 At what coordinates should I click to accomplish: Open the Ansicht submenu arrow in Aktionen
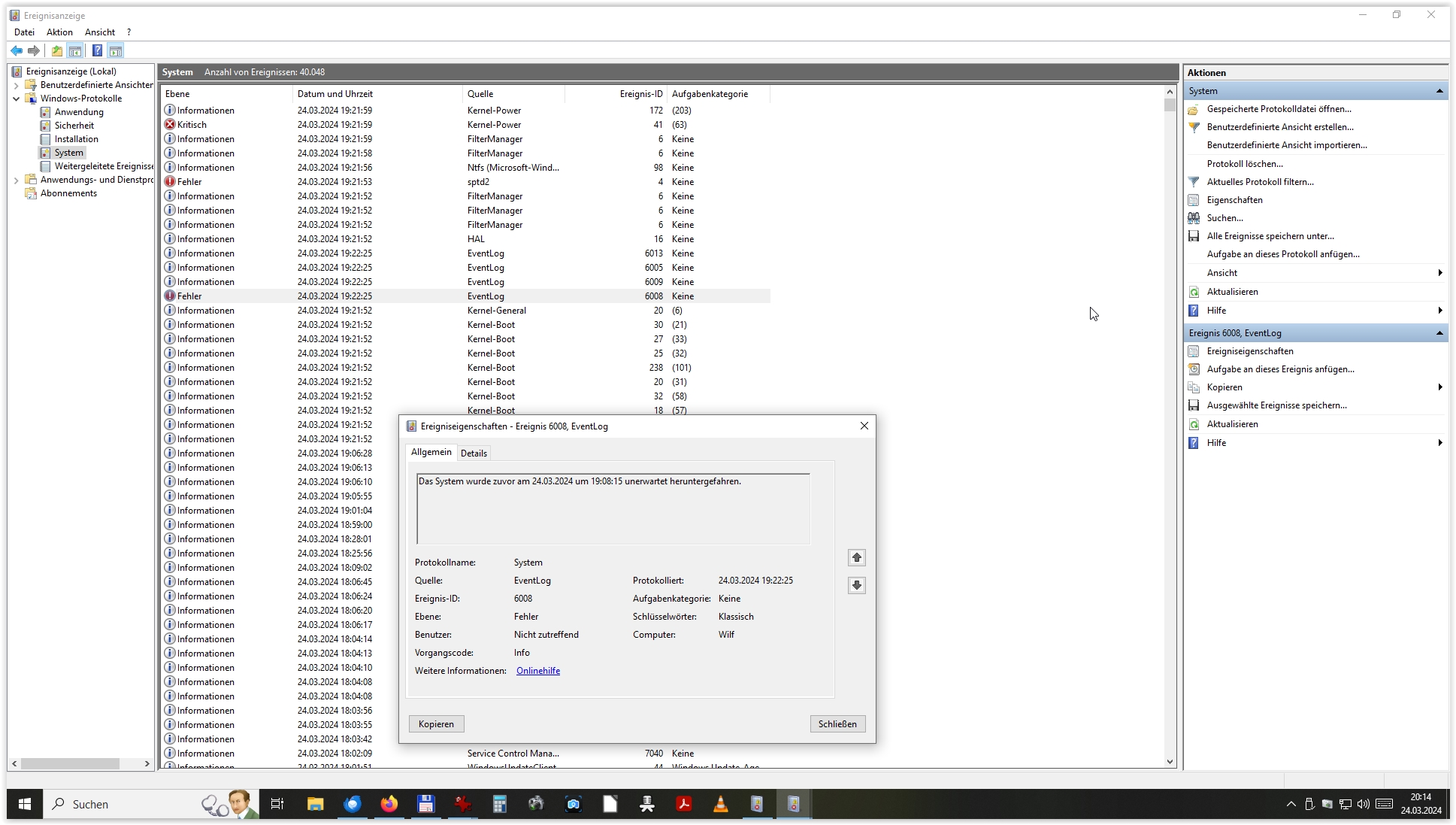(x=1439, y=273)
